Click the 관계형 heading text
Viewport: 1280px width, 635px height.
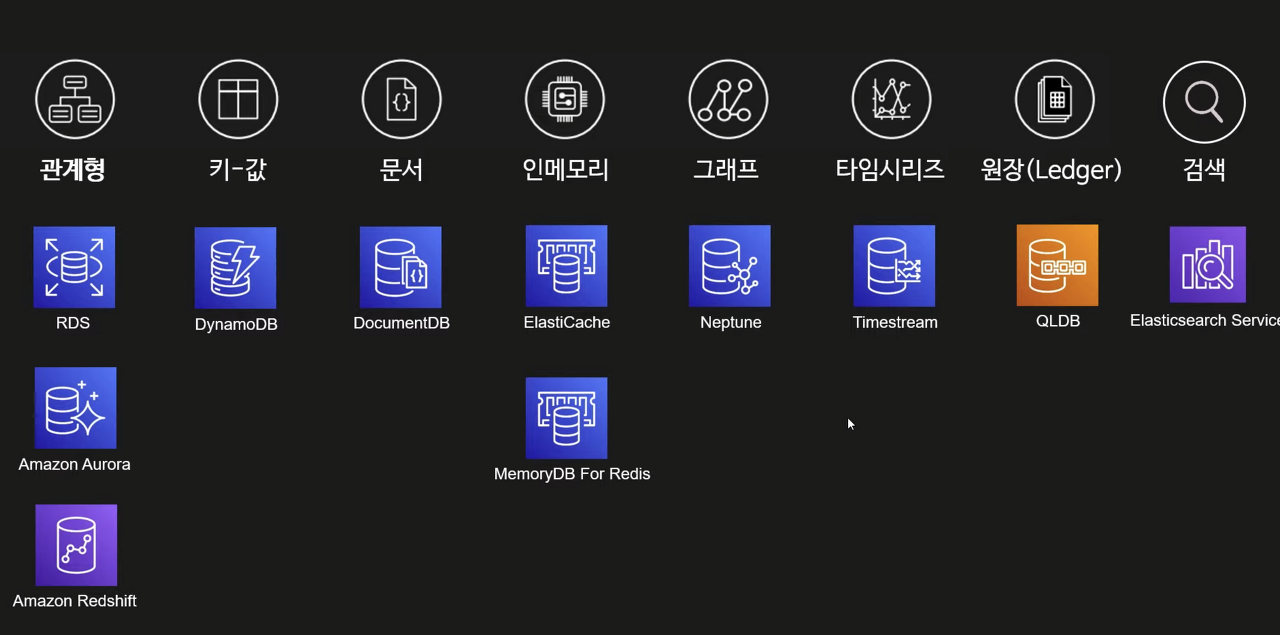[x=72, y=170]
